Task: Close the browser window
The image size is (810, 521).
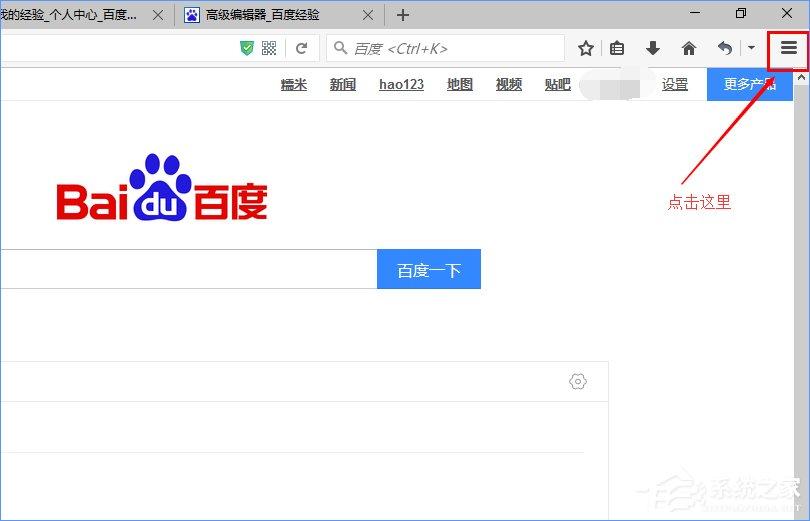Action: pos(787,13)
